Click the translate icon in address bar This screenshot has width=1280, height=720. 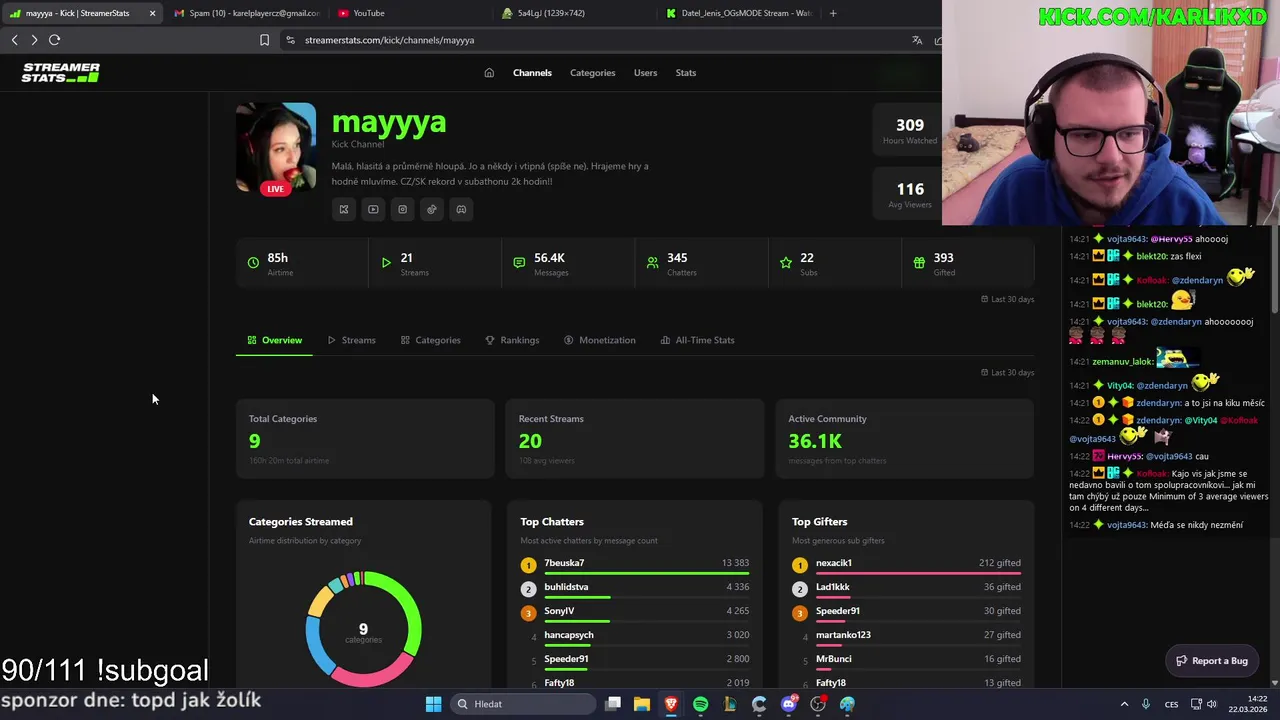[917, 40]
